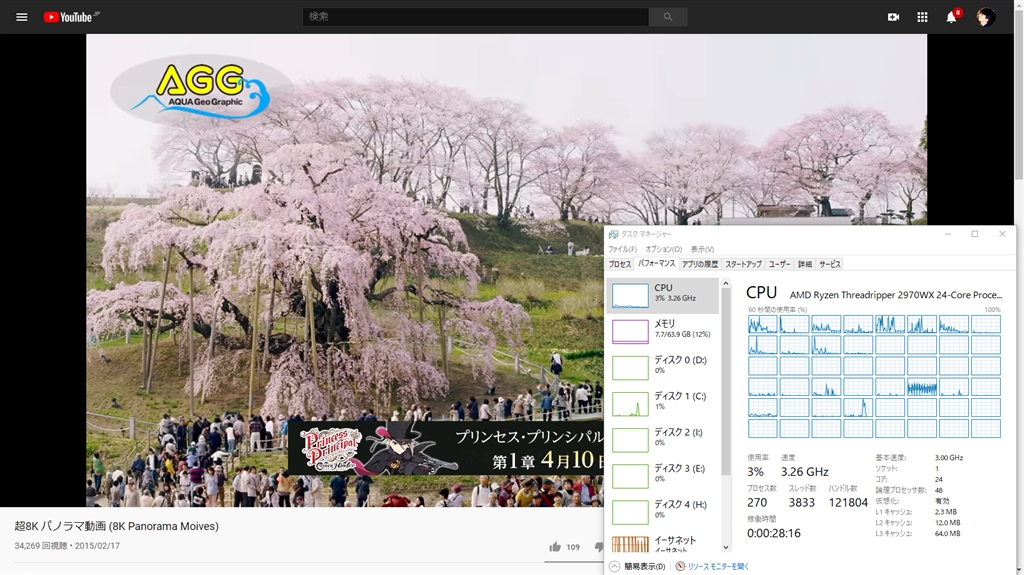This screenshot has height=575, width=1024.
Task: Select メモリ in the performance sidebar
Action: coord(663,331)
